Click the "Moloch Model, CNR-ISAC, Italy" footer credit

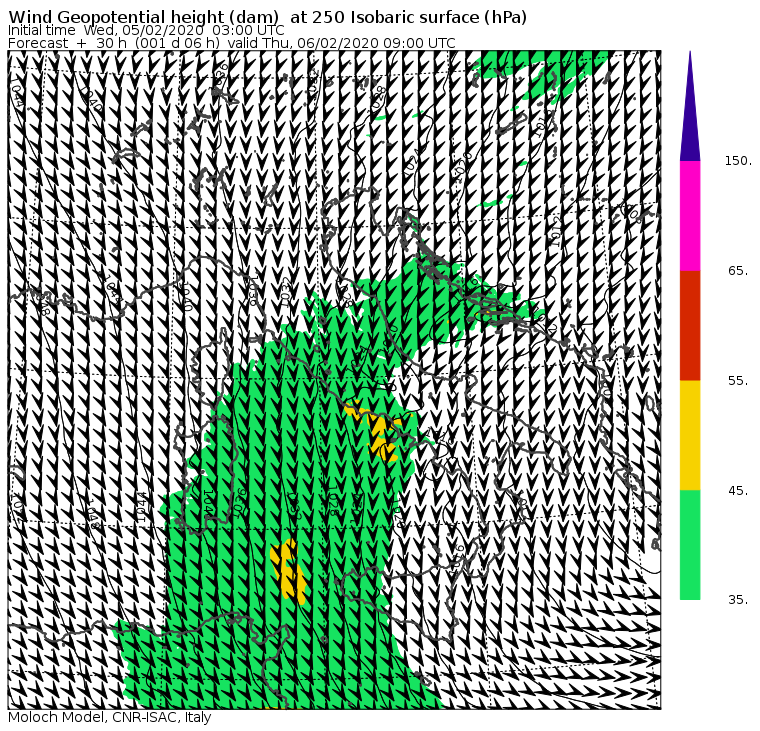110,717
